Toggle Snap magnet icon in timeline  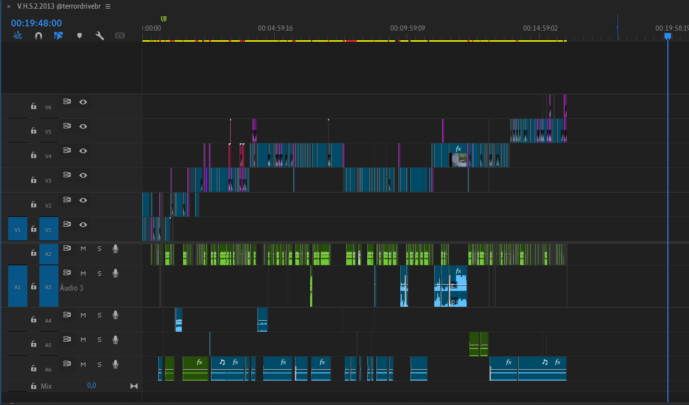38,36
